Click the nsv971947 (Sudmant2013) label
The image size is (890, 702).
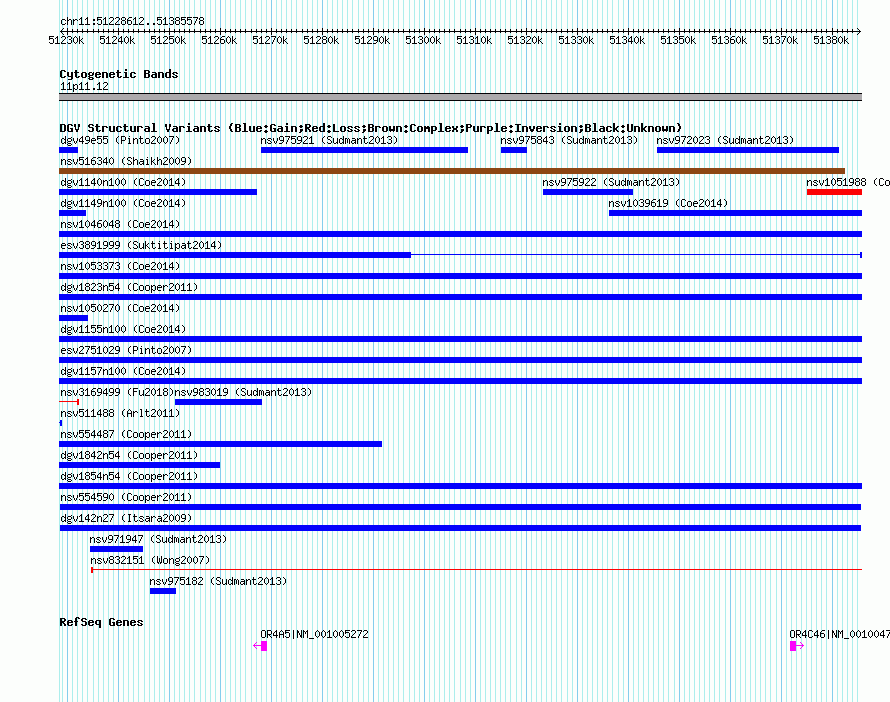(x=158, y=539)
